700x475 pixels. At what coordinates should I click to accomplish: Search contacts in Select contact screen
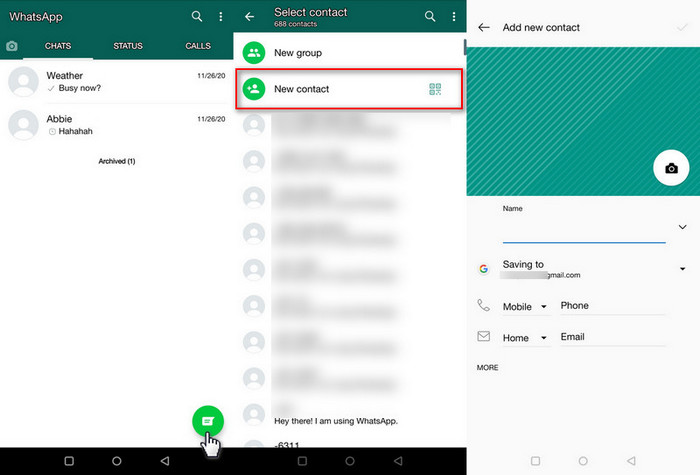click(430, 17)
